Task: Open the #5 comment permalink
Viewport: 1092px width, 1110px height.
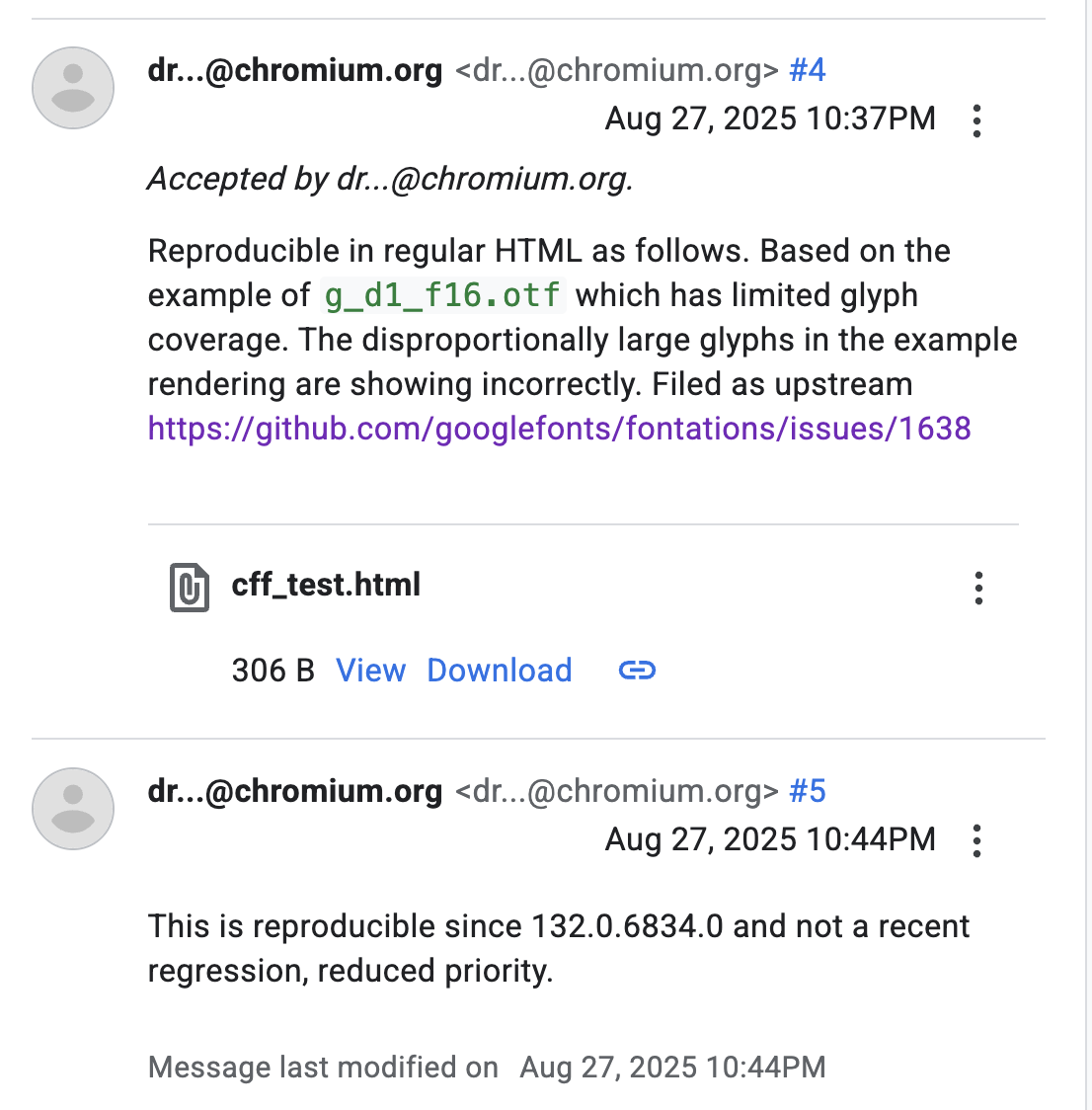Action: (808, 791)
